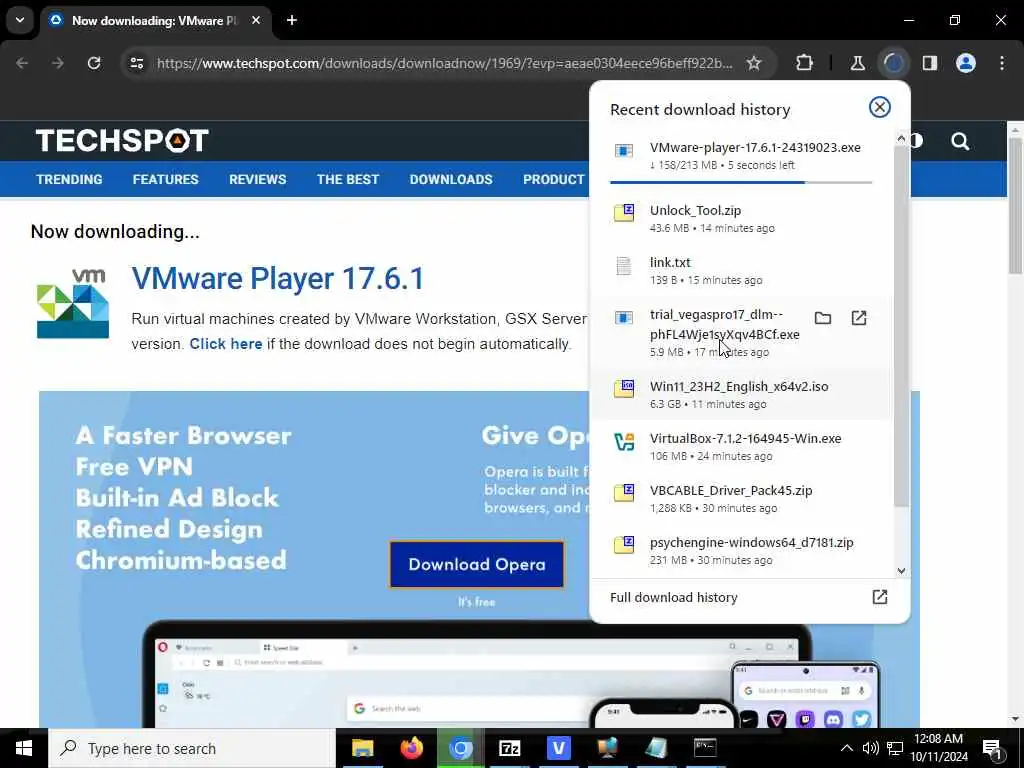This screenshot has height=768, width=1024.
Task: Toggle TechSpot dark mode contrast icon
Action: click(916, 141)
